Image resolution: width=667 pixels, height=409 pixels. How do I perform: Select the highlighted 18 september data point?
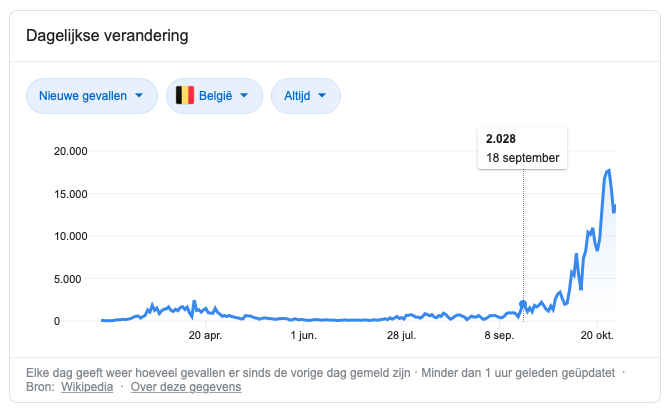523,304
